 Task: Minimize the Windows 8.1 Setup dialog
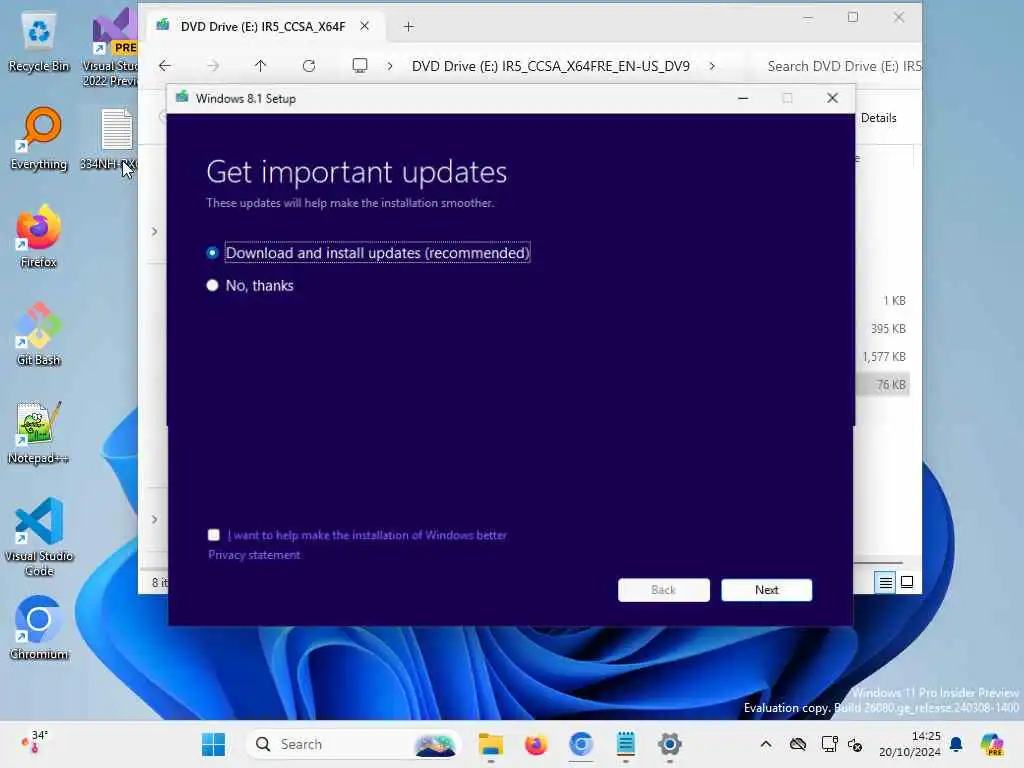(x=743, y=98)
